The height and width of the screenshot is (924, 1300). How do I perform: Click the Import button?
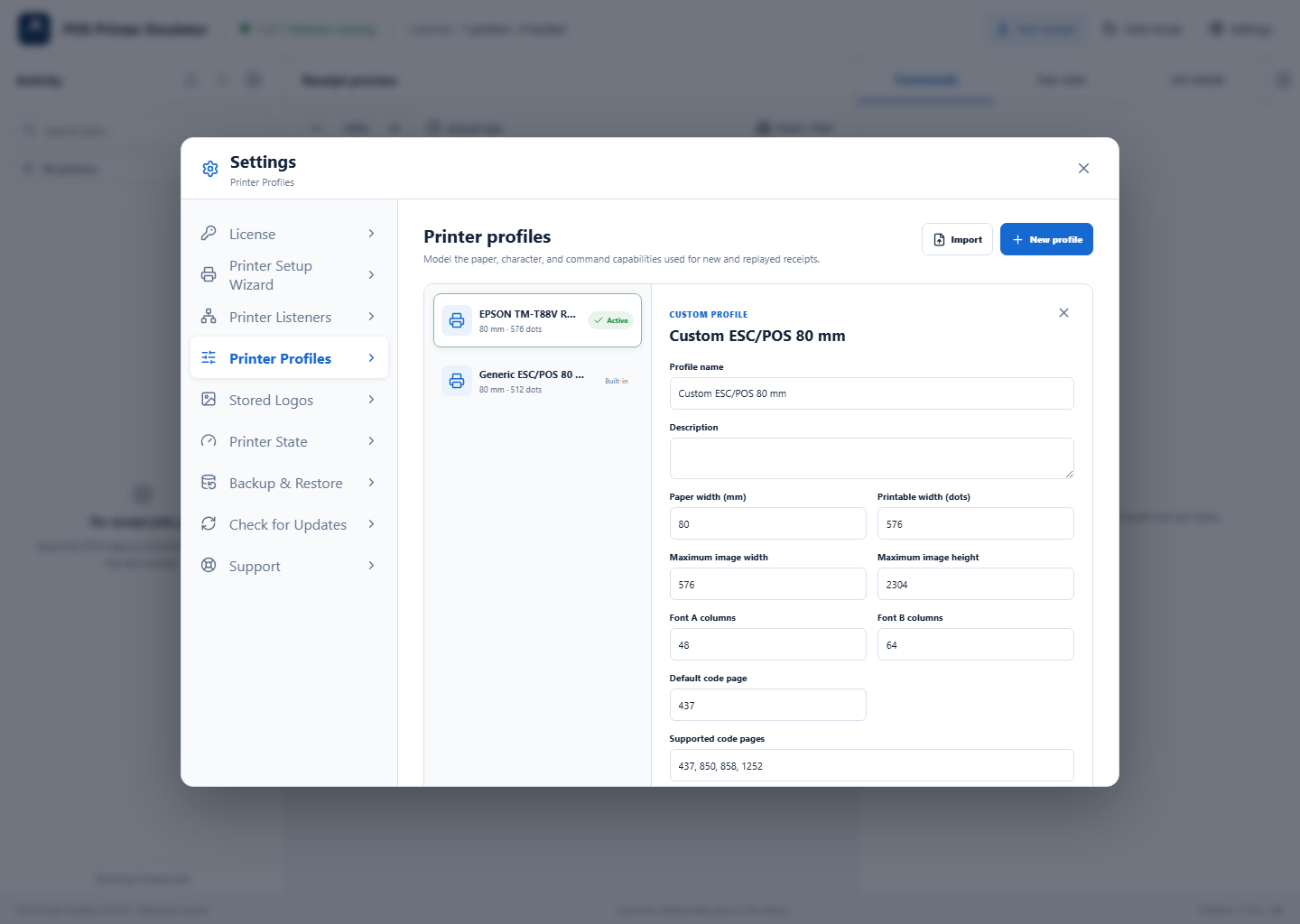coord(957,239)
